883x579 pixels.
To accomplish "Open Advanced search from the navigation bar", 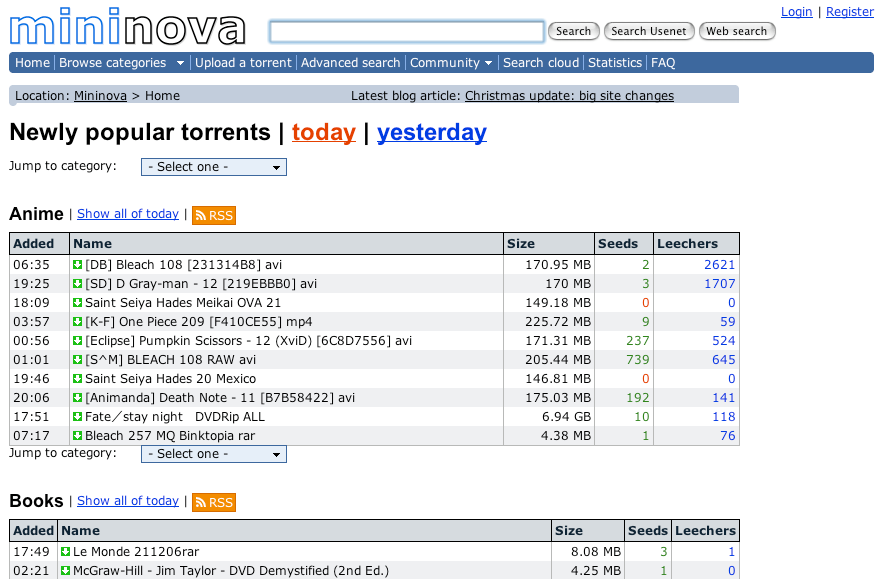I will [x=350, y=63].
